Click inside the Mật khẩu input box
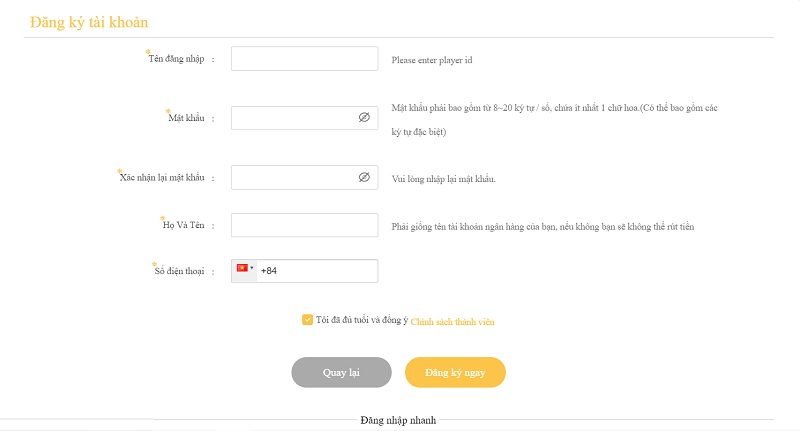The image size is (800, 431). pyautogui.click(x=292, y=118)
